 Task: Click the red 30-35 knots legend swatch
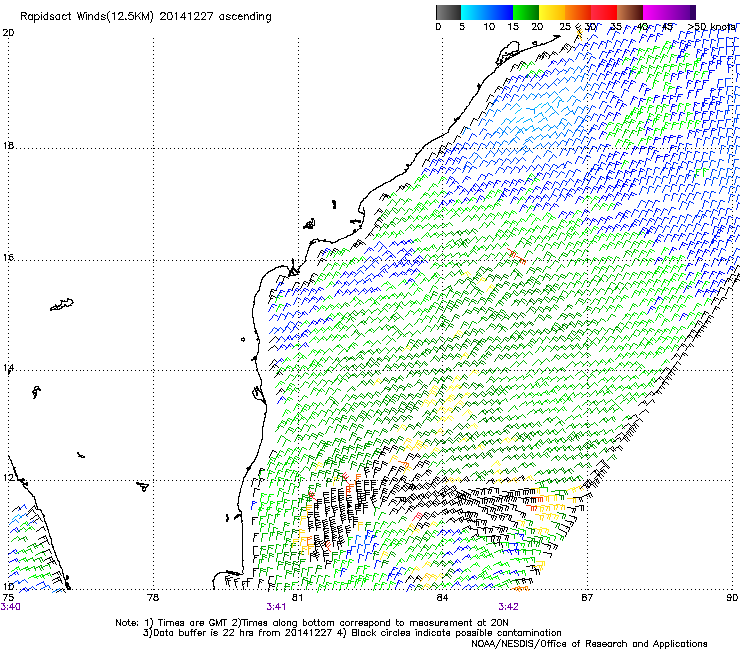pos(604,12)
